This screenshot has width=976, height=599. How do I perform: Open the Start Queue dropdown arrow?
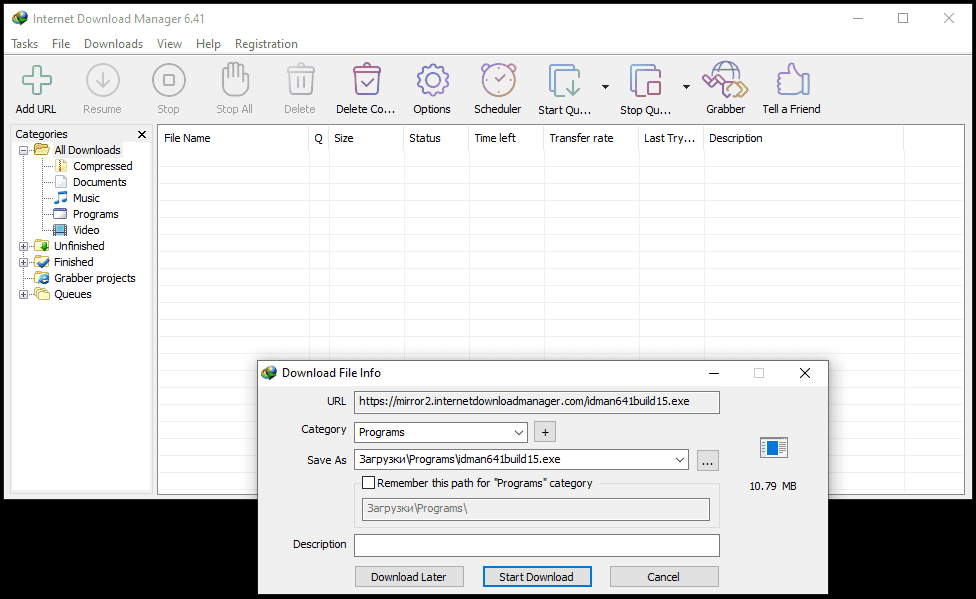pyautogui.click(x=605, y=87)
